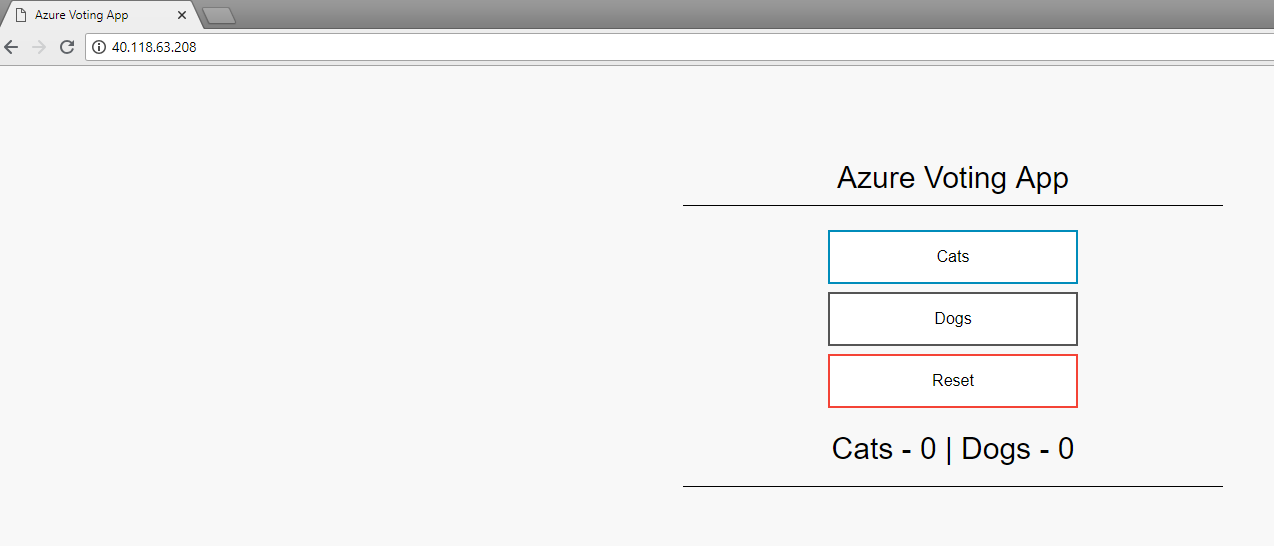
Task: Click the browser forward arrow
Action: [39, 47]
